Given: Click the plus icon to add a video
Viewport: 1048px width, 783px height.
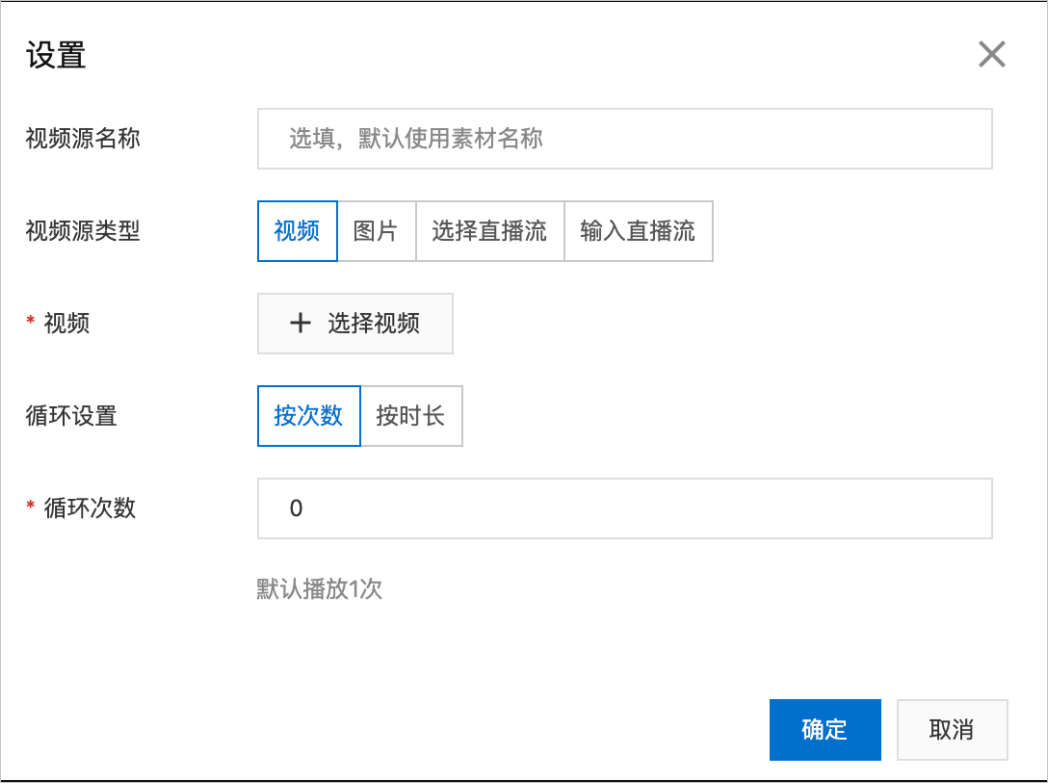Looking at the screenshot, I should click(300, 323).
